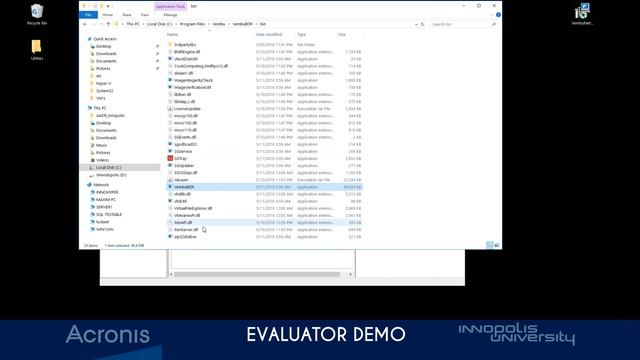640x360 pixels.
Task: Open the View ribbon tab
Action: click(x=144, y=15)
